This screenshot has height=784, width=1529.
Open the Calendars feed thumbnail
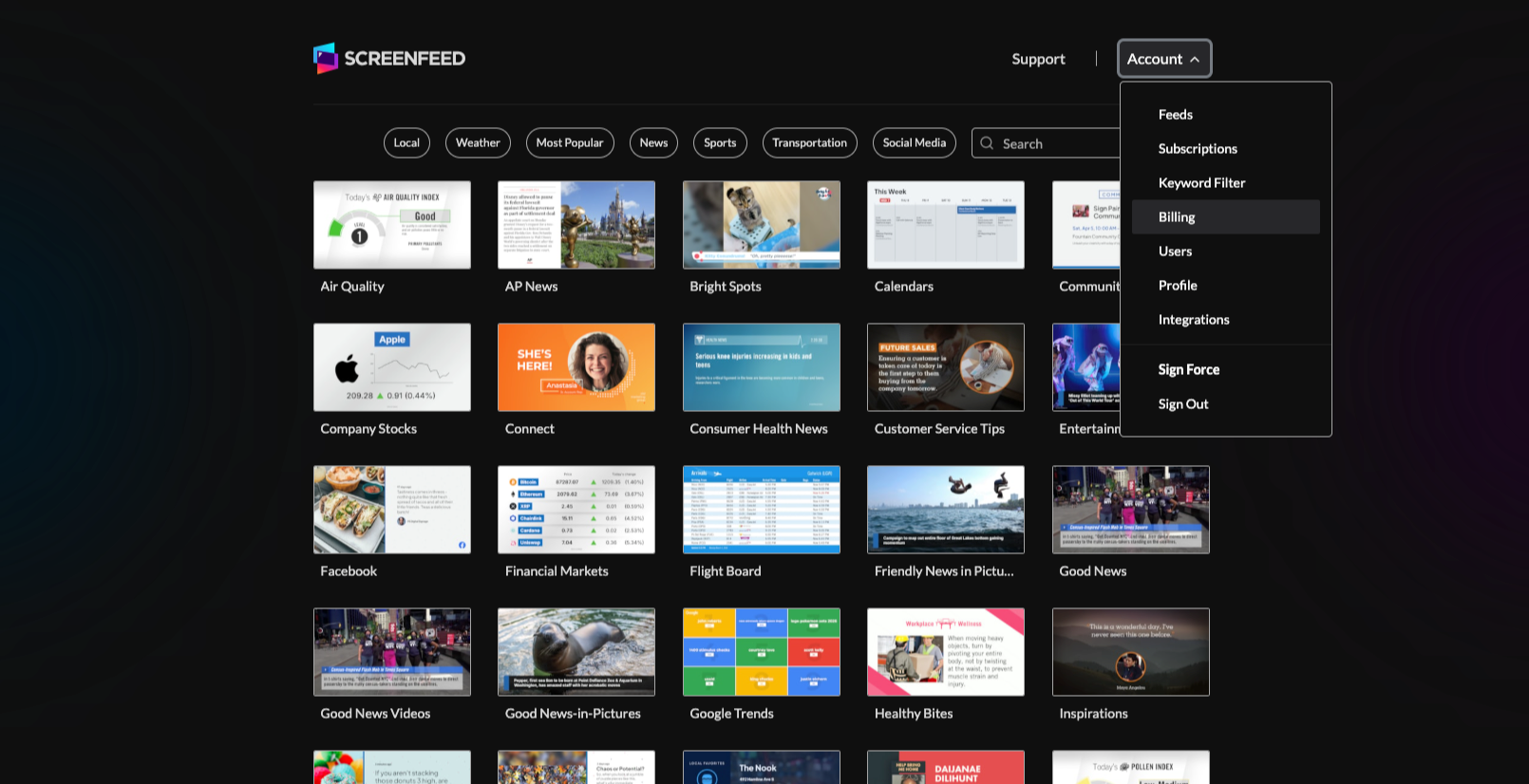tap(946, 225)
